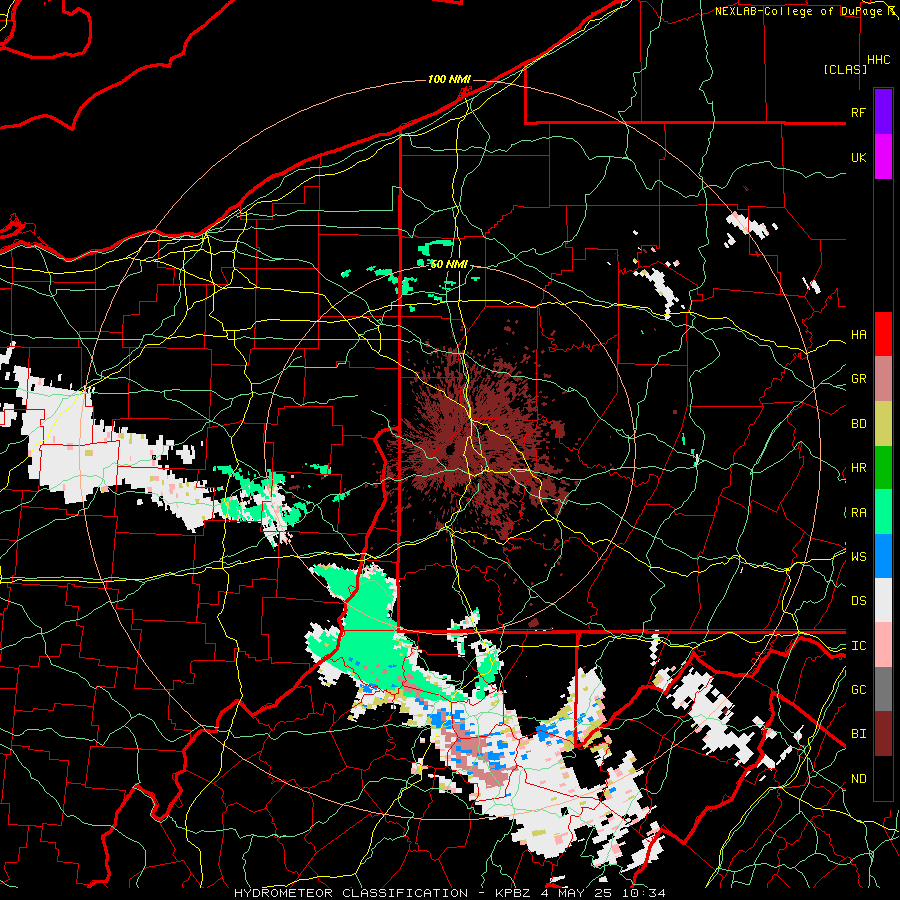Click the '[CLAS]' units label
This screenshot has height=900, width=900.
[845, 69]
